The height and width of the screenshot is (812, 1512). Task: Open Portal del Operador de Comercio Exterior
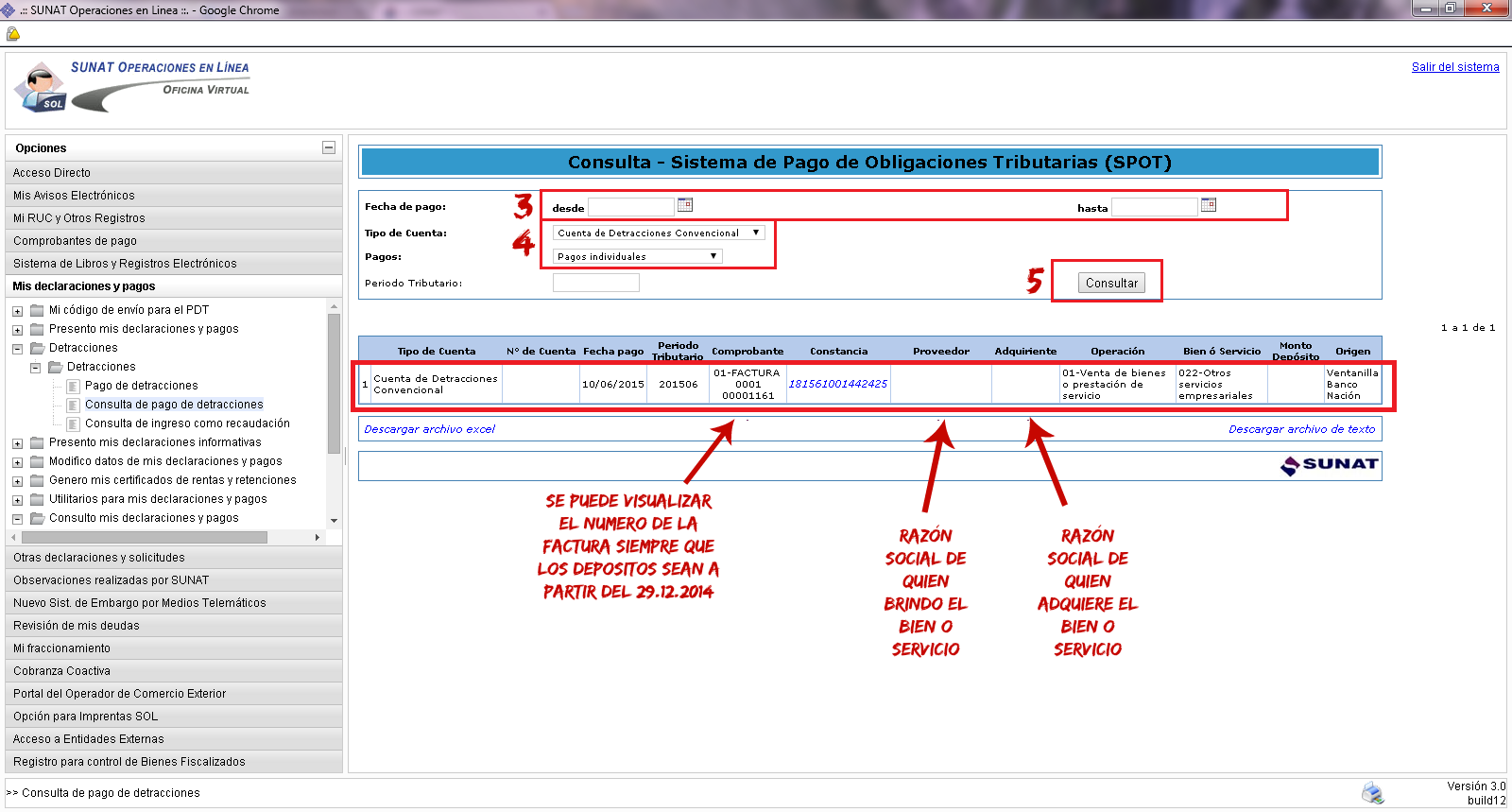click(174, 694)
